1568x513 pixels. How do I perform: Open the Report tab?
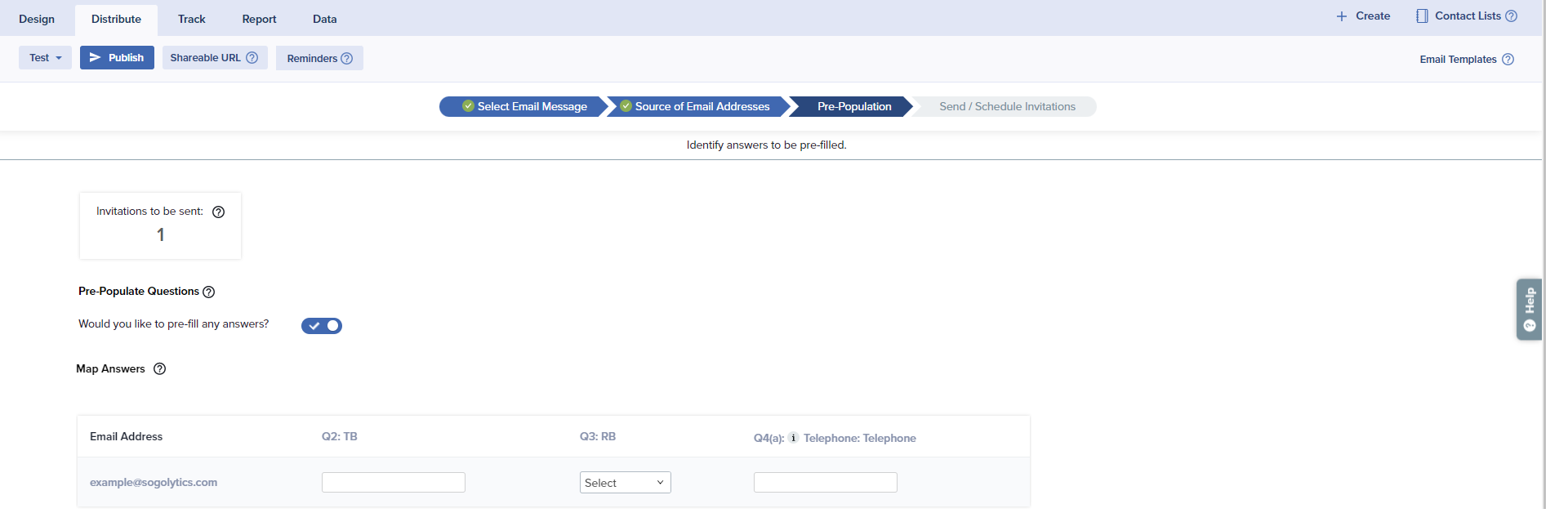[x=259, y=19]
